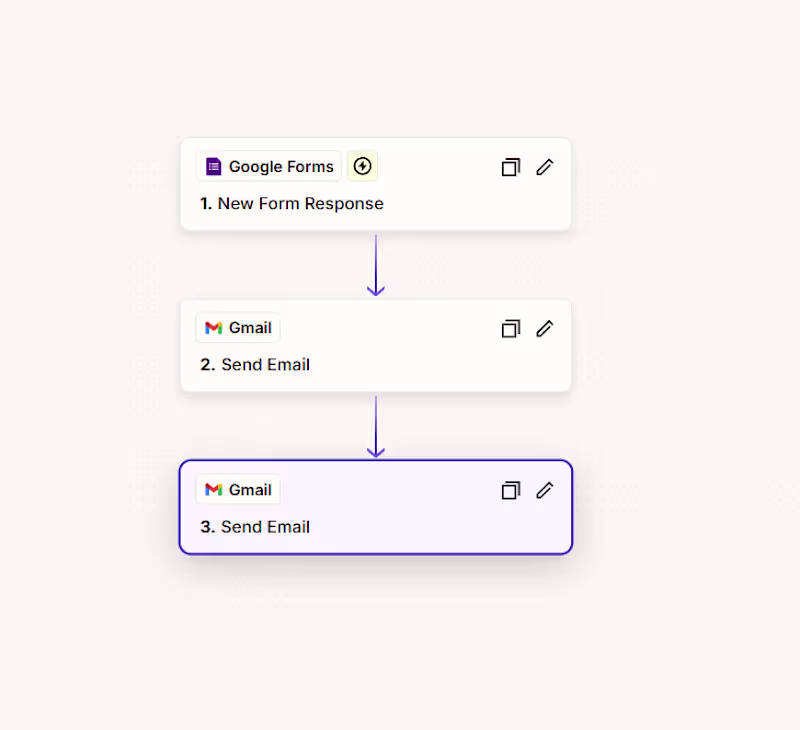Select the Gmail badge on step 2
This screenshot has width=800, height=730.
pyautogui.click(x=237, y=327)
